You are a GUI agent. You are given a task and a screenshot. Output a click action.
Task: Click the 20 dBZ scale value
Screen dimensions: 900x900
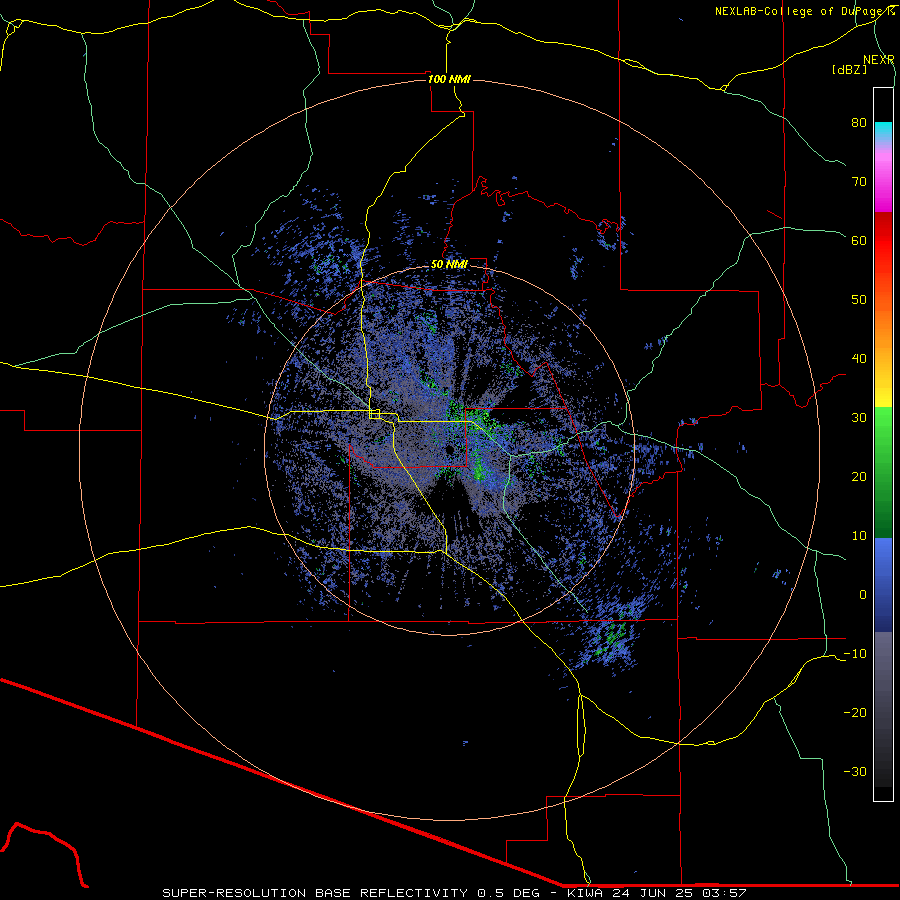pyautogui.click(x=859, y=476)
